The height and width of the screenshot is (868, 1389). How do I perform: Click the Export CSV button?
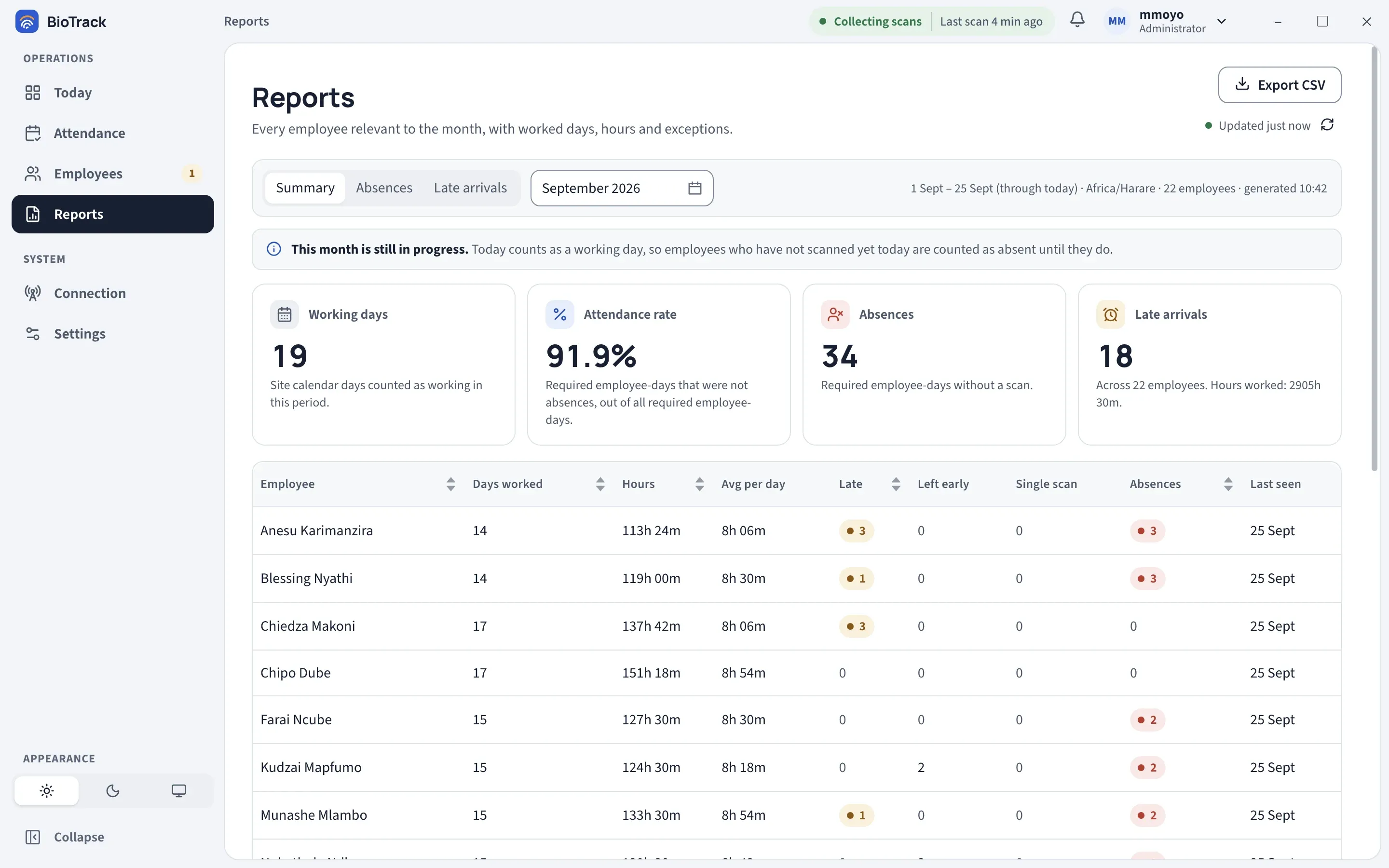[x=1280, y=85]
